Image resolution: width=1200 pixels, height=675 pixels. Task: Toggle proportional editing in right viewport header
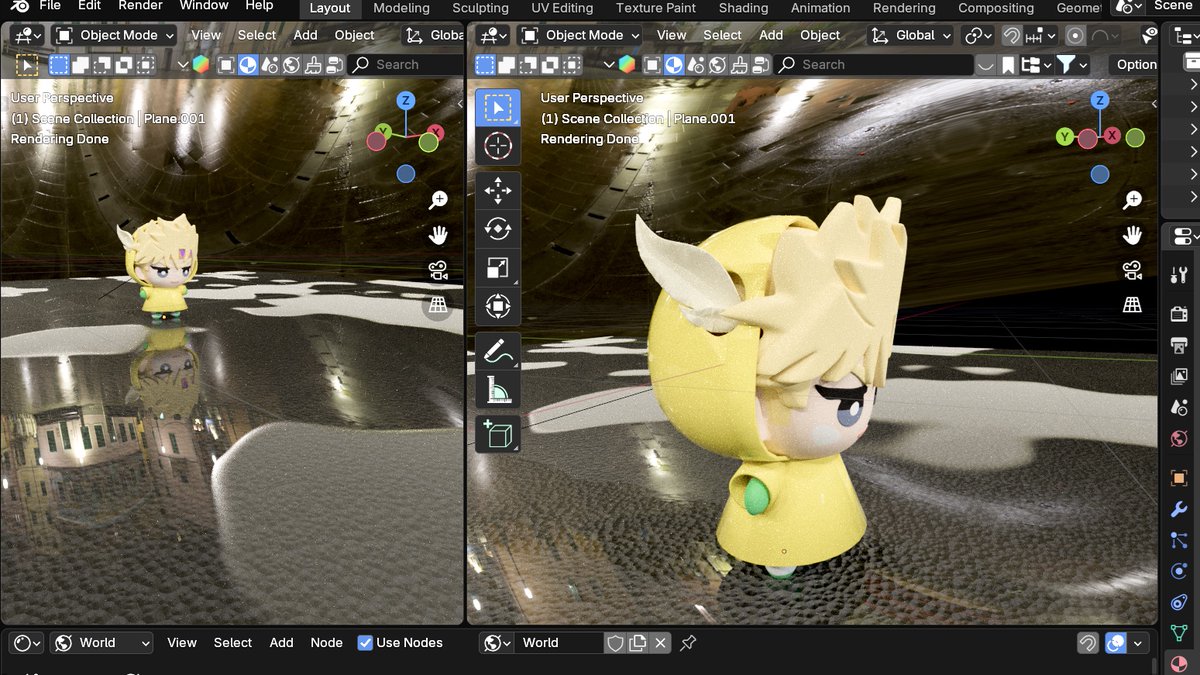click(x=1076, y=36)
